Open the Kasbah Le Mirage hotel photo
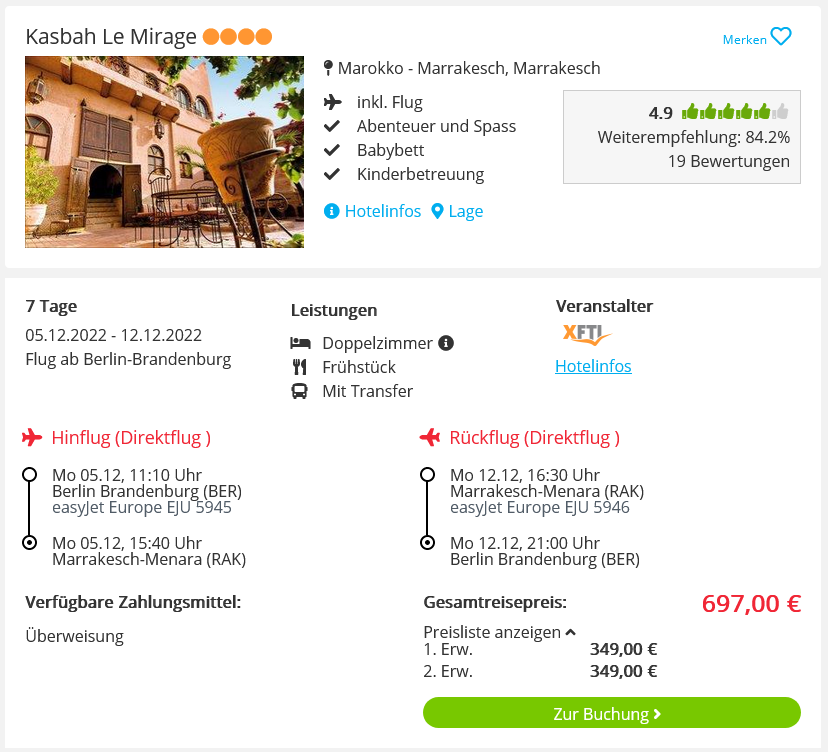Image resolution: width=828 pixels, height=752 pixels. tap(164, 152)
